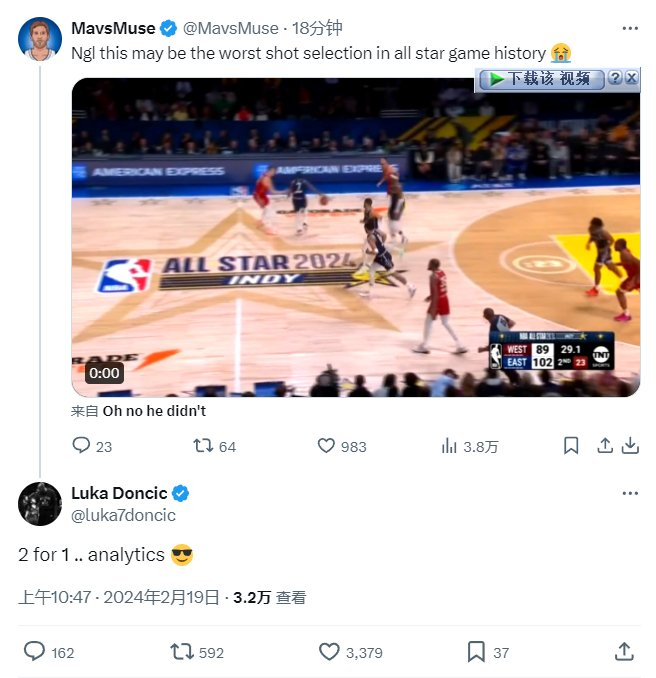Share Luka Doncic's tweet

(624, 652)
